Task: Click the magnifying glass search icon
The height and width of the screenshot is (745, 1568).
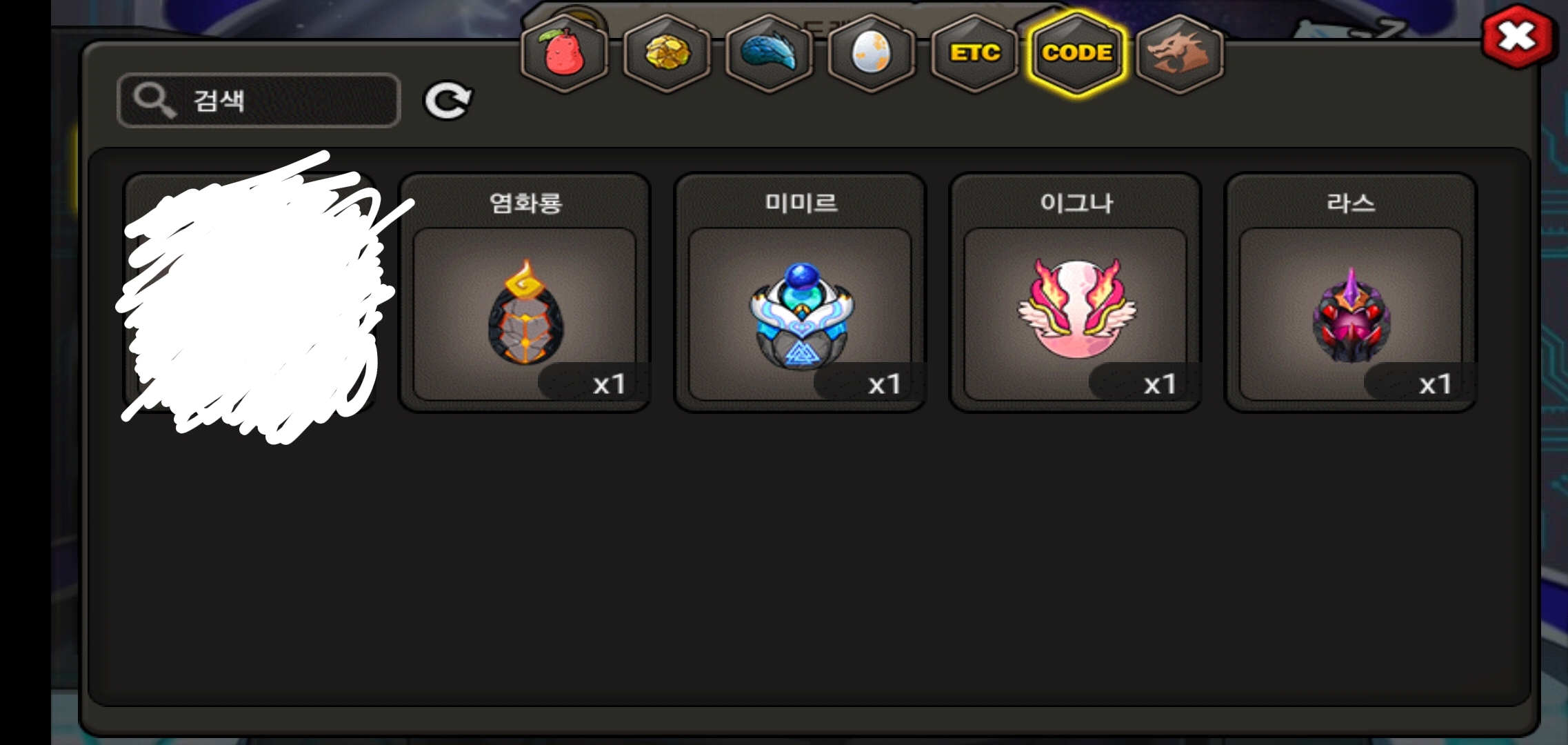Action: coord(154,101)
